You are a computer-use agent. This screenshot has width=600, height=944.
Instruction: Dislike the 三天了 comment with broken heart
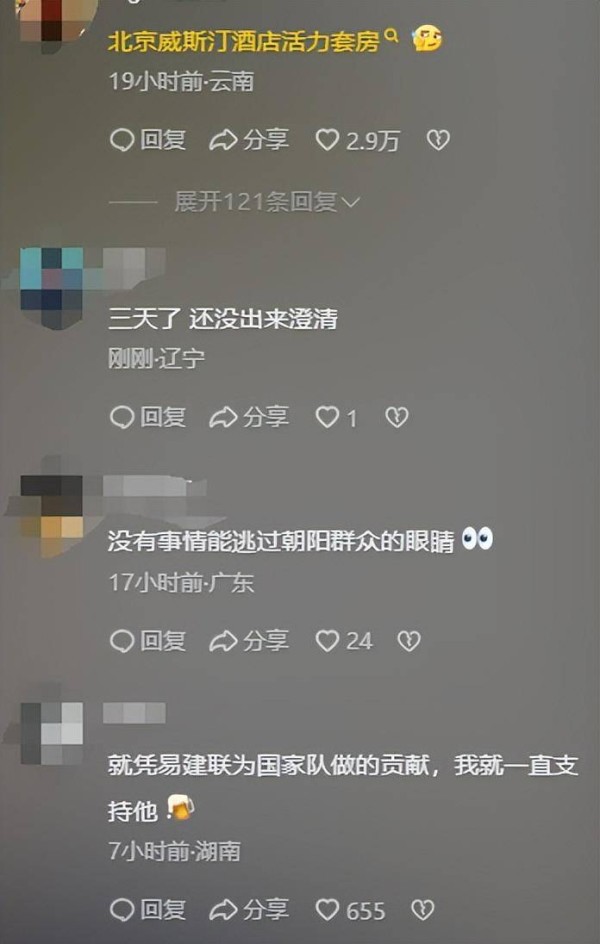pos(397,417)
